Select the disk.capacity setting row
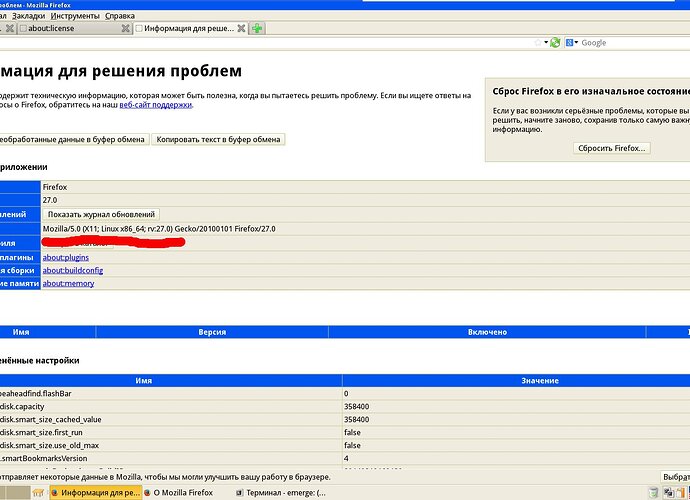Viewport: 690px width, 500px height. 345,406
